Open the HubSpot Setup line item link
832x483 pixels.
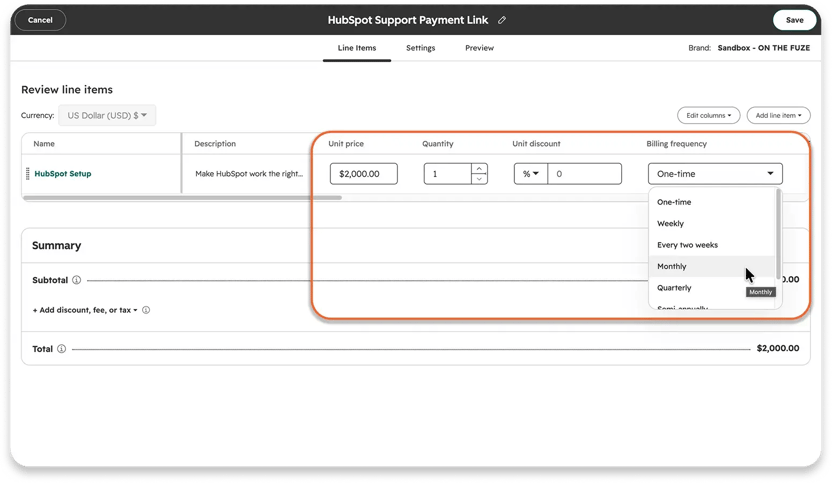click(63, 174)
